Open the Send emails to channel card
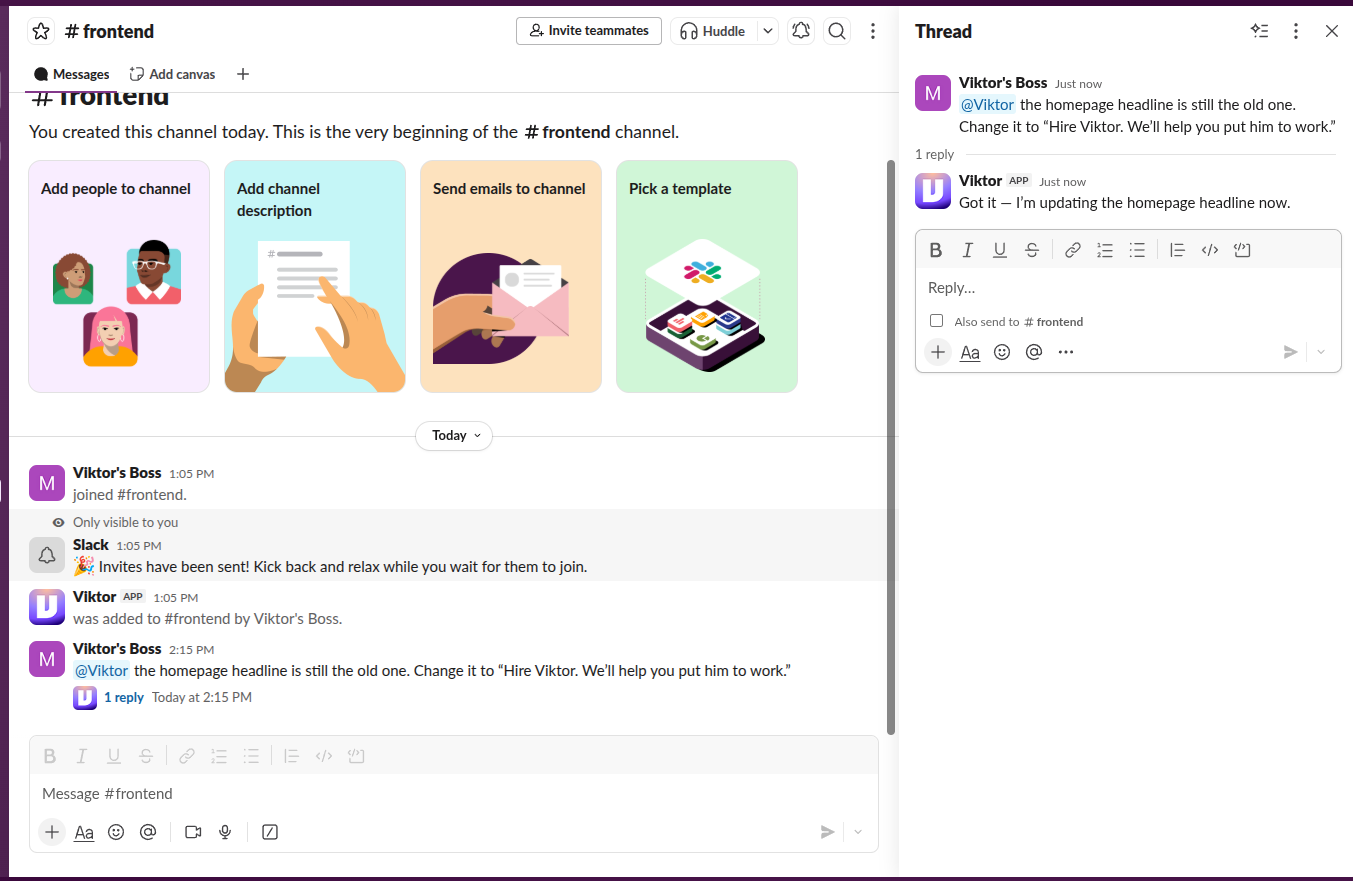Screen dimensions: 1353x881 511,276
